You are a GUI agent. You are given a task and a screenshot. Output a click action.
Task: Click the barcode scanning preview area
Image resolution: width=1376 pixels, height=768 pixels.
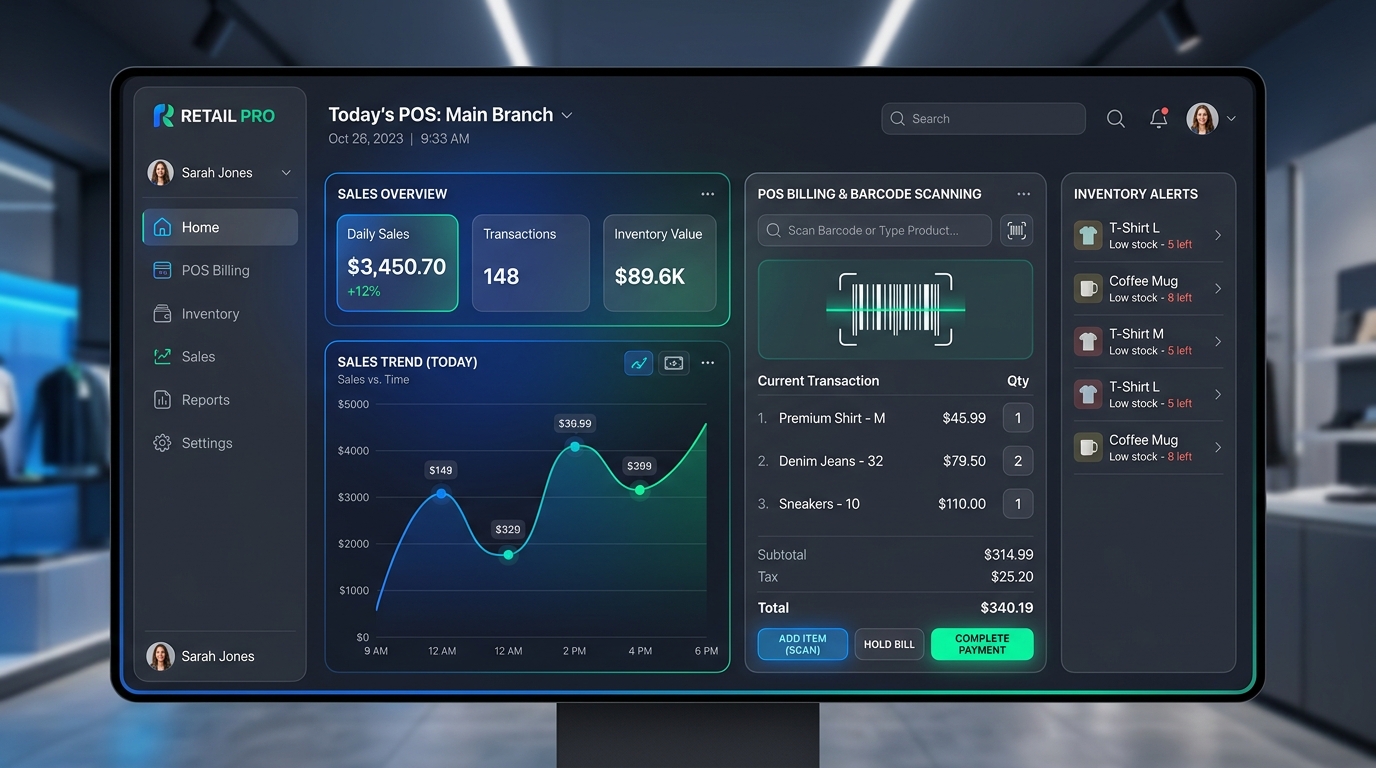click(895, 310)
